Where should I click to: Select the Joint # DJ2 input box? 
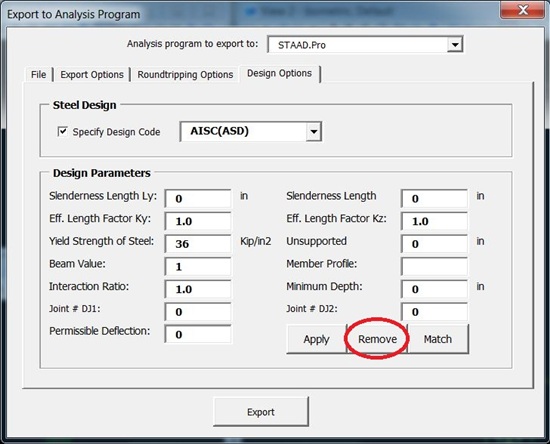pos(434,312)
